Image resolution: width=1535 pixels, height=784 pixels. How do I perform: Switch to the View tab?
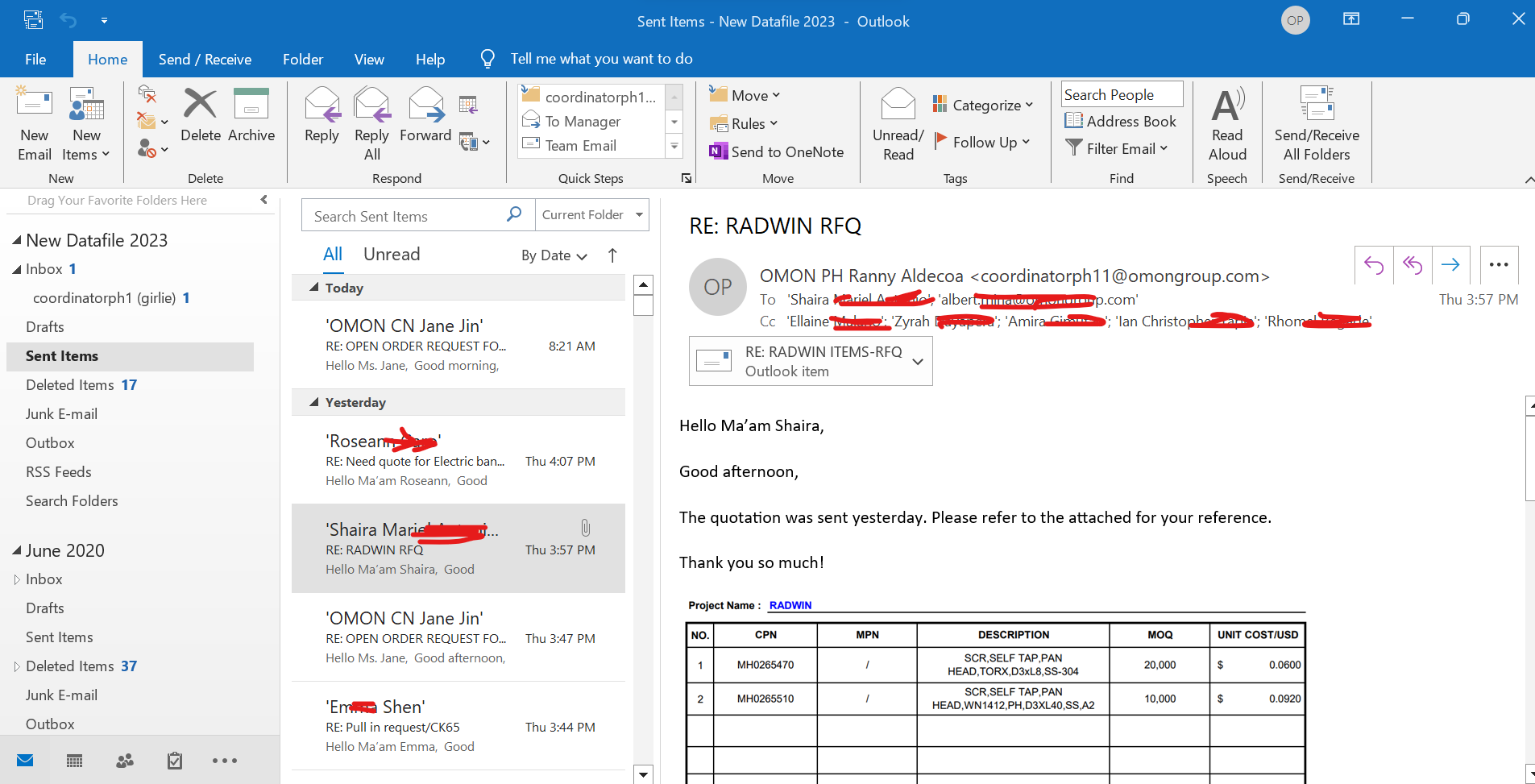click(369, 59)
